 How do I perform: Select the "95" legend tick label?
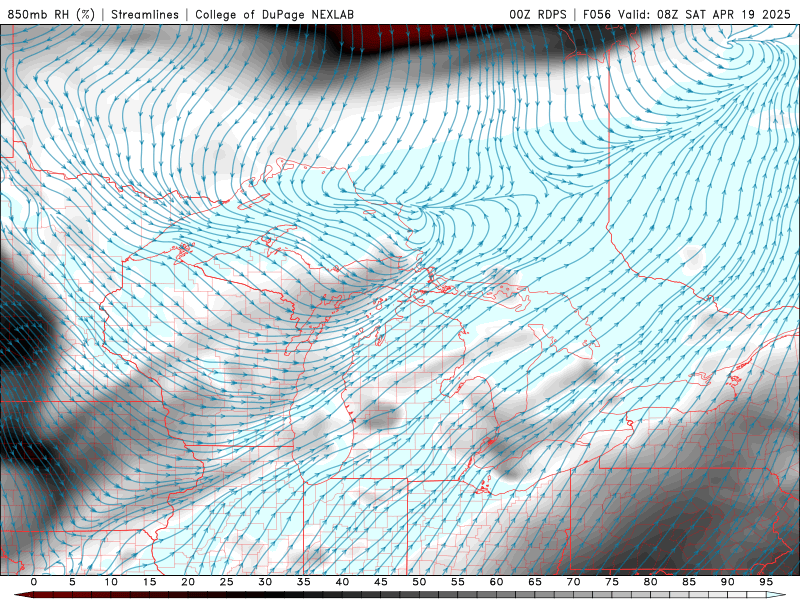[x=766, y=582]
